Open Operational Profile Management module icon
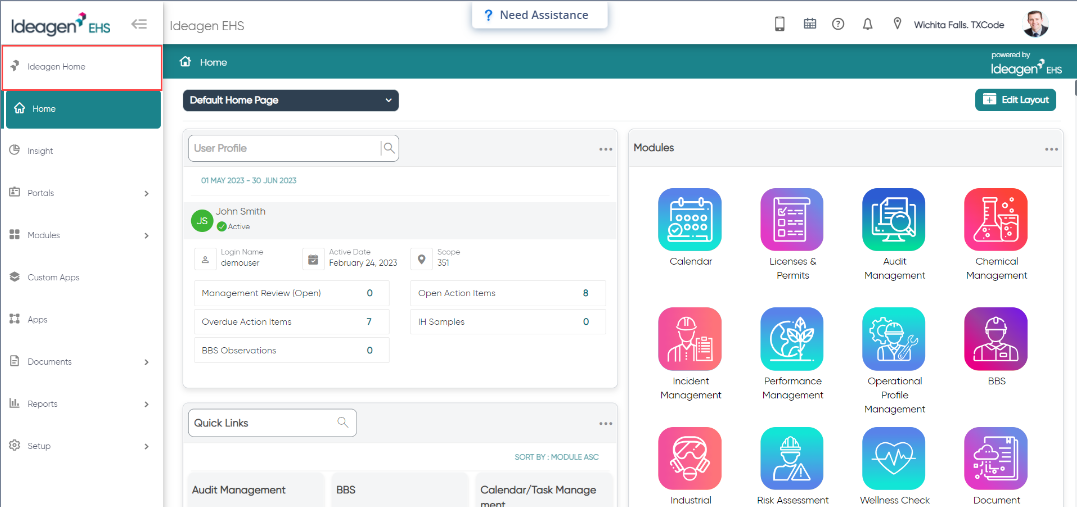The image size is (1077, 507). click(894, 339)
